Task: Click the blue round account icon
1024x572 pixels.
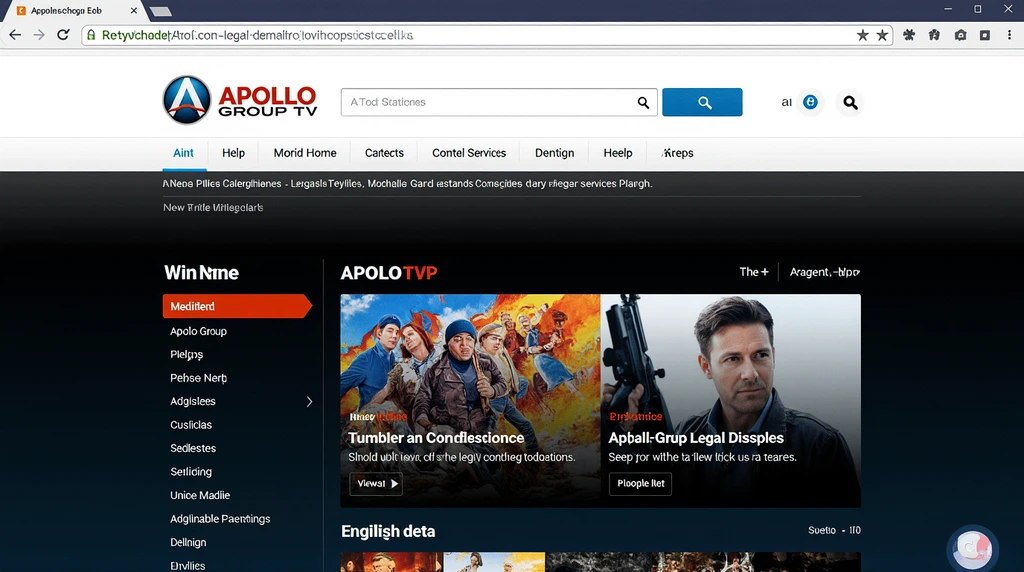Action: click(x=810, y=102)
